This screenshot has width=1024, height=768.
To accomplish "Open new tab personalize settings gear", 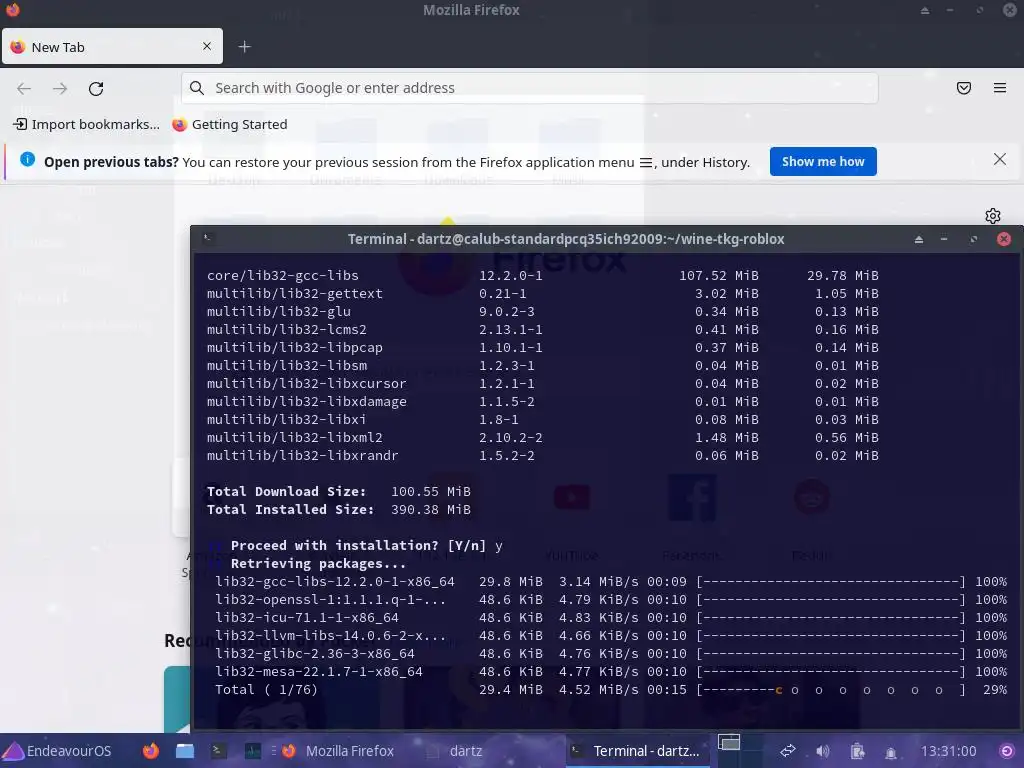I will tap(993, 216).
